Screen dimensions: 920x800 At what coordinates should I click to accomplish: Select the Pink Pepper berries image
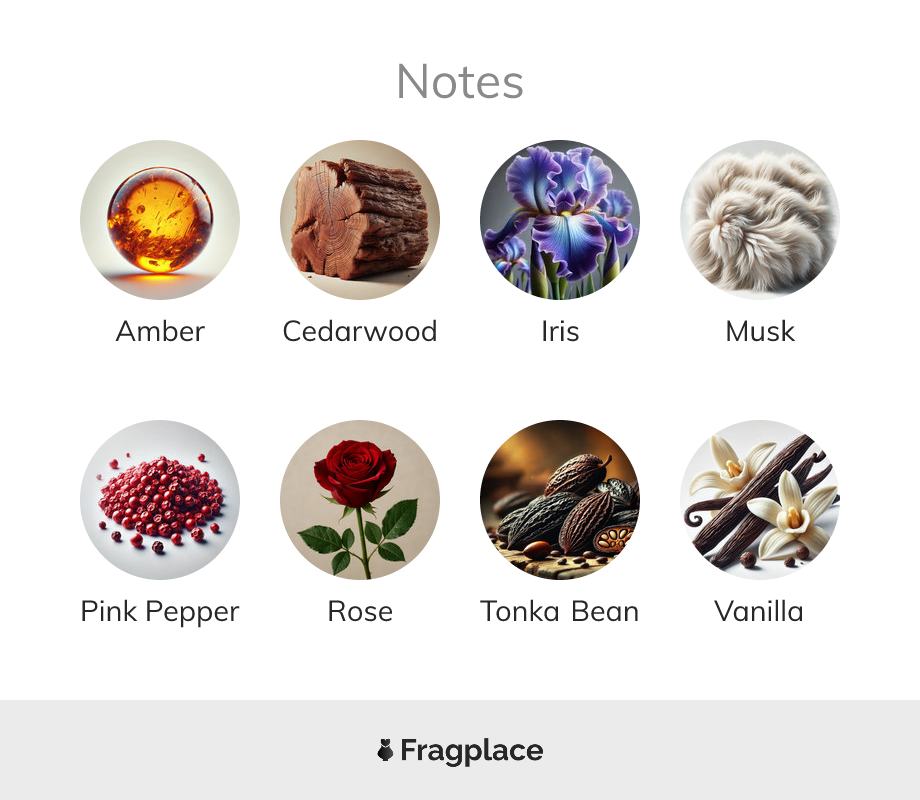160,499
